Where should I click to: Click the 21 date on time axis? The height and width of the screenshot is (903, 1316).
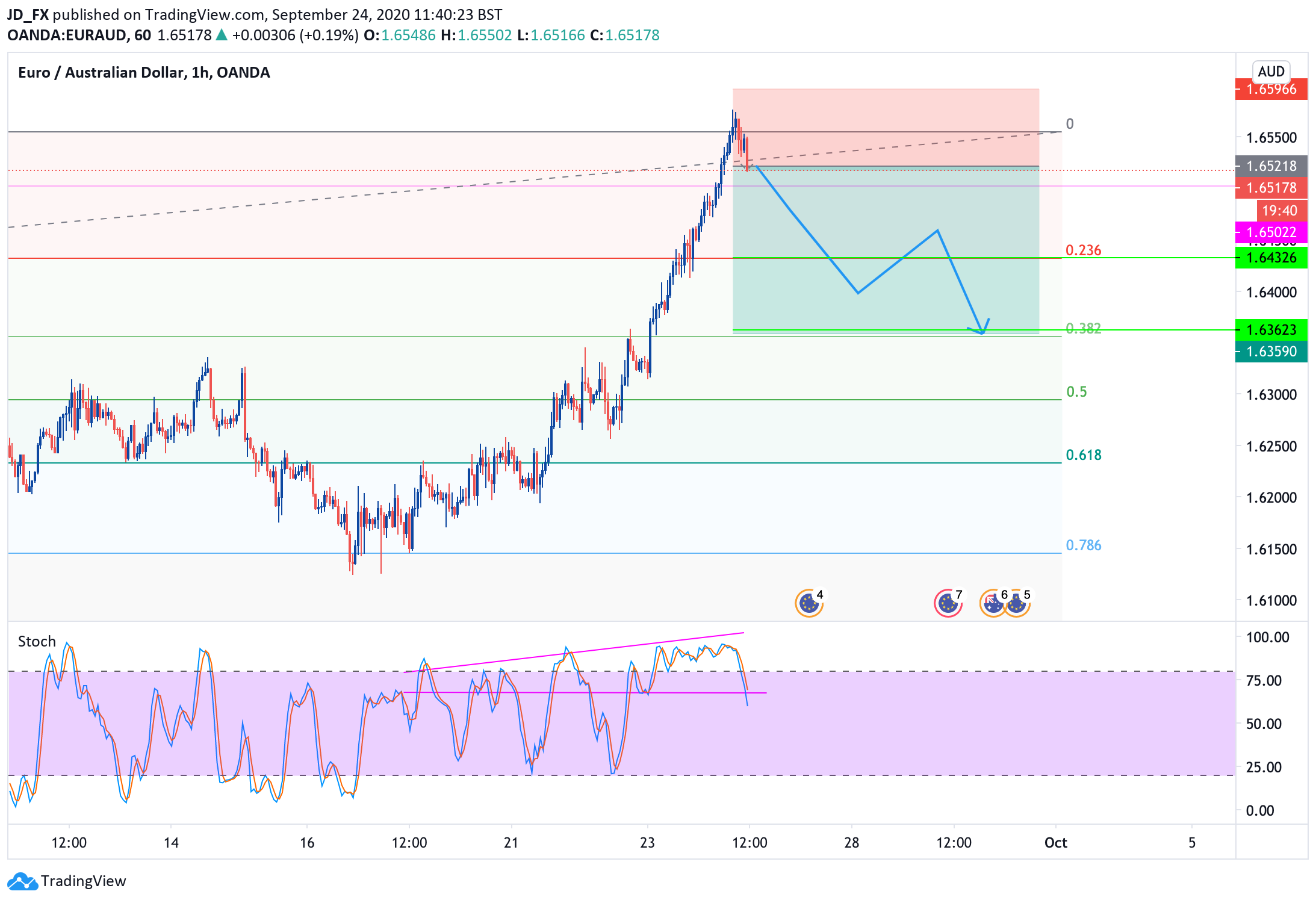[511, 843]
